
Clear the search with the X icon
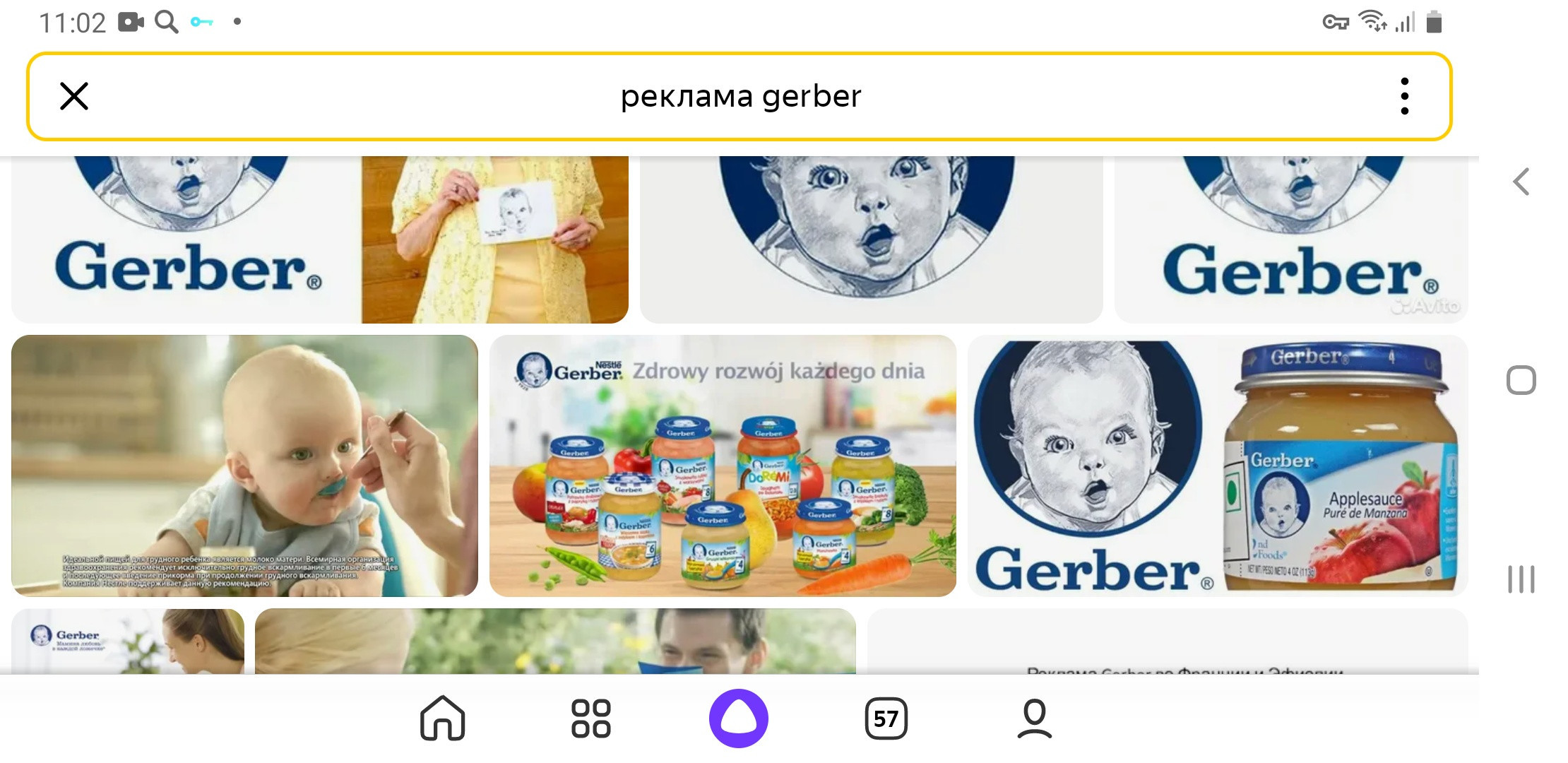(74, 96)
